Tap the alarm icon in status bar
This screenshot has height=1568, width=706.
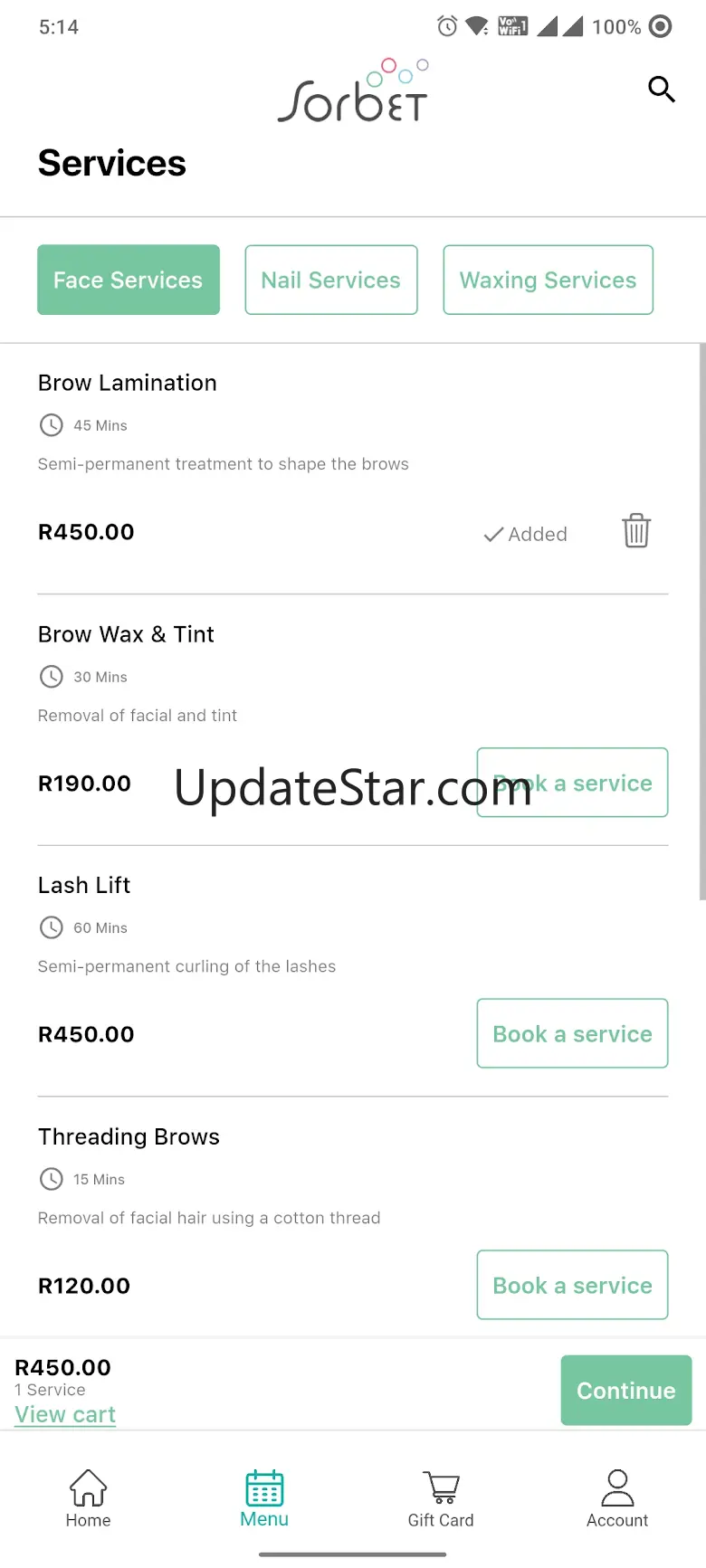tap(447, 26)
